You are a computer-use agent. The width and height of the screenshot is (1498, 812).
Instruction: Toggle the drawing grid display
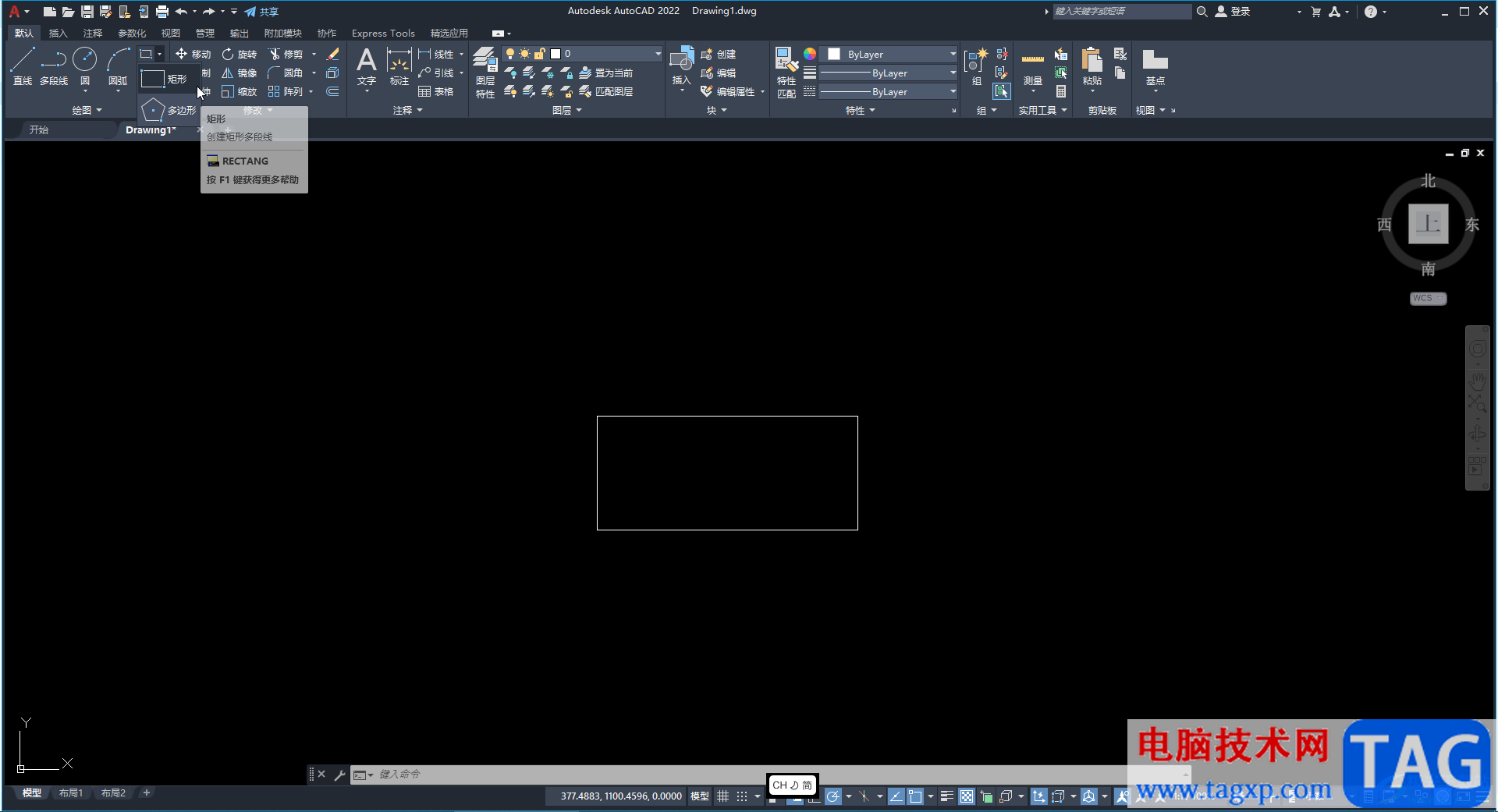tap(722, 796)
